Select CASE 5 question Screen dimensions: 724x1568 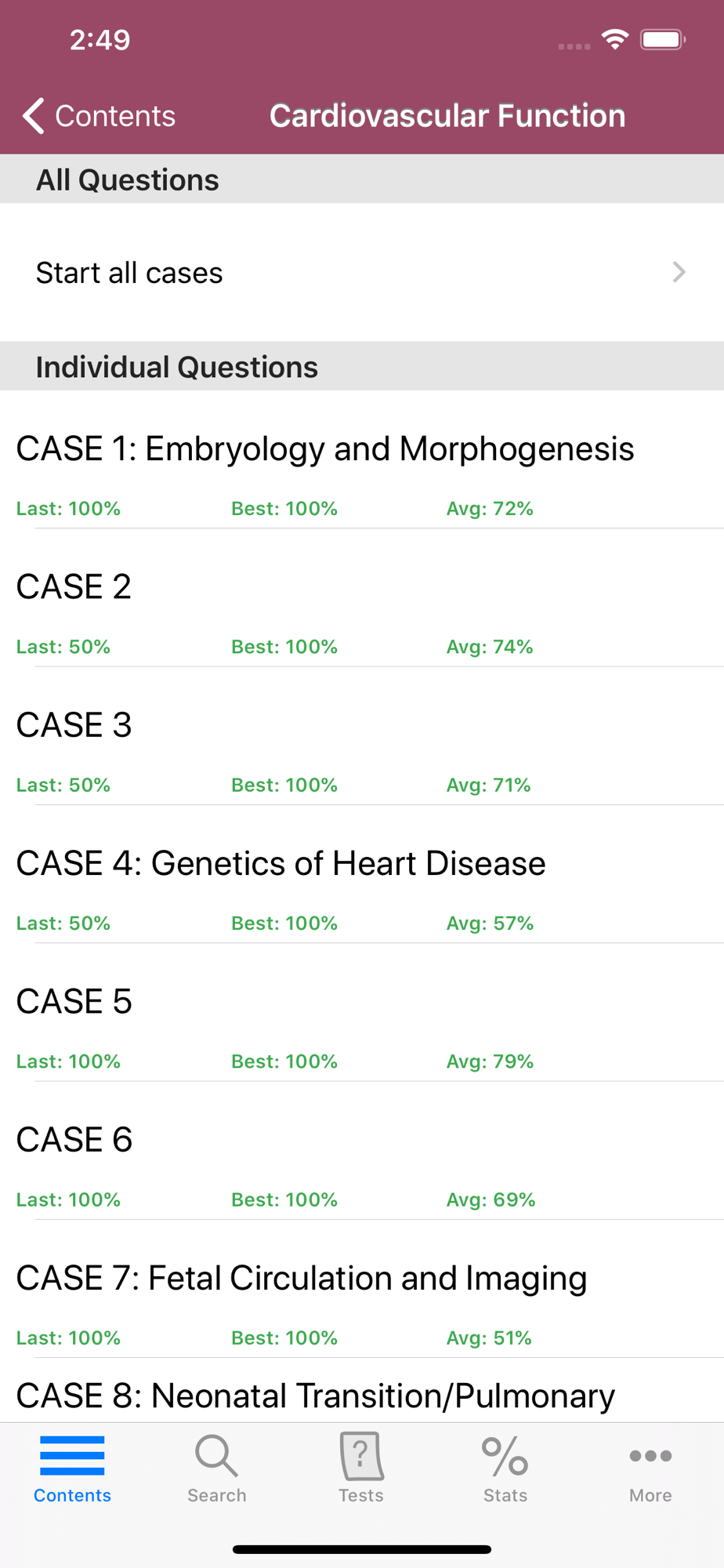coord(74,1002)
